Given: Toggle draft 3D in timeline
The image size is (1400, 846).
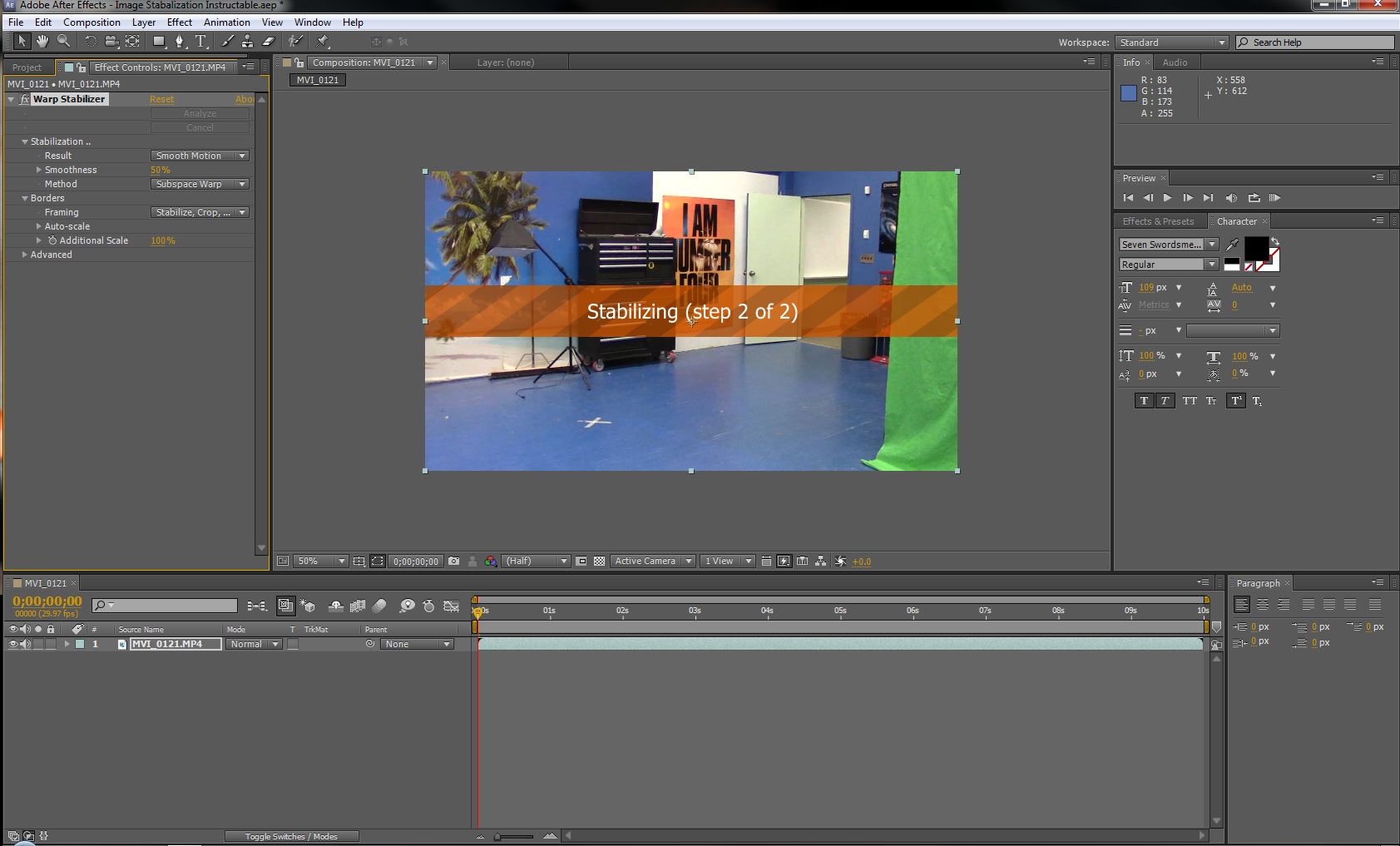Looking at the screenshot, I should (308, 606).
